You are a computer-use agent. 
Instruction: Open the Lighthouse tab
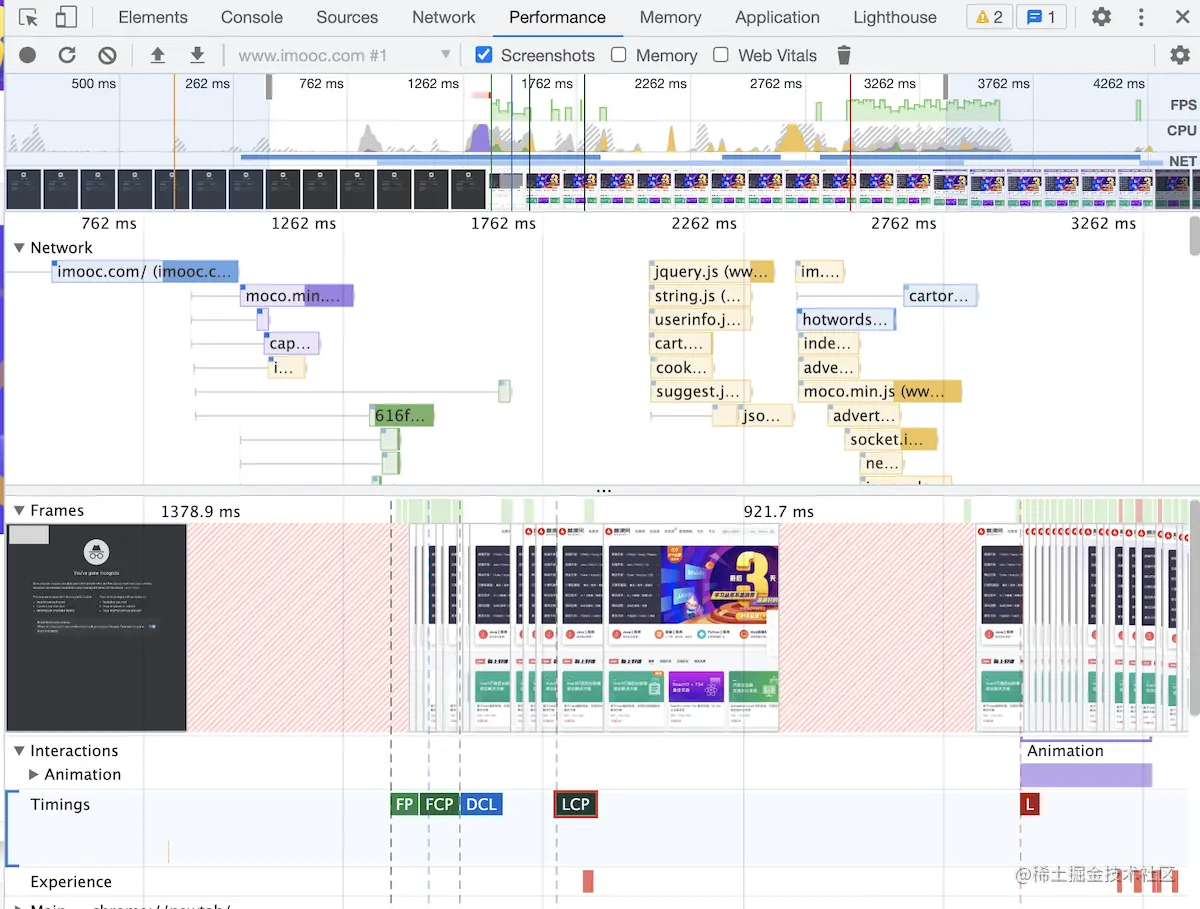tap(895, 17)
